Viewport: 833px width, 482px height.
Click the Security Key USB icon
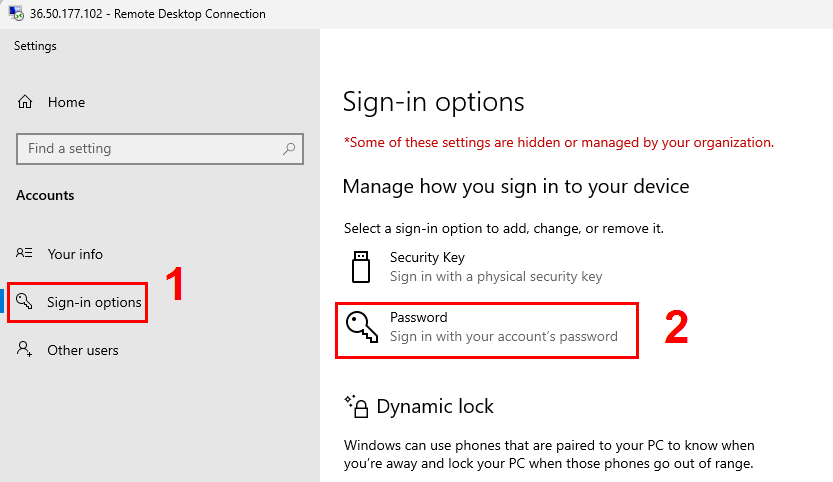[361, 267]
